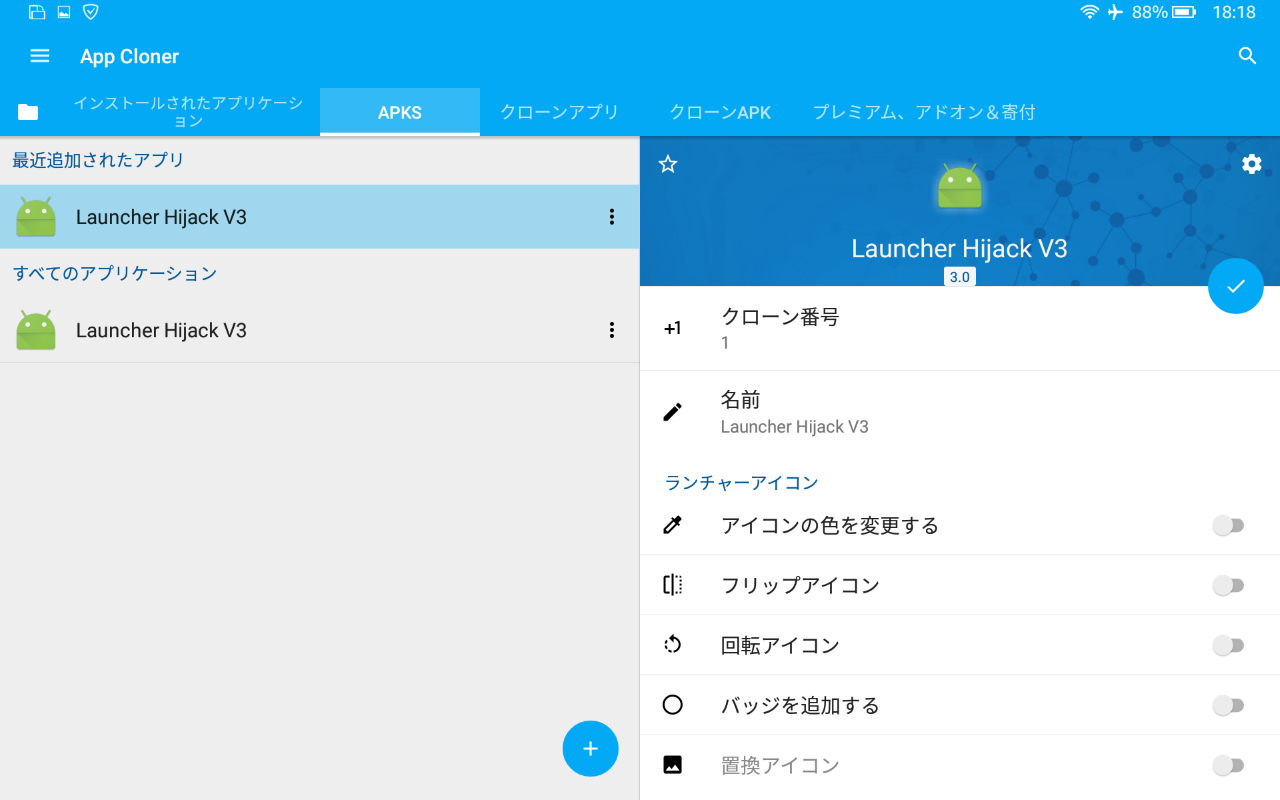Screen dimensions: 1280x800
Task: Open overflow menu under すべてのアプリケーション
Action: (x=611, y=330)
